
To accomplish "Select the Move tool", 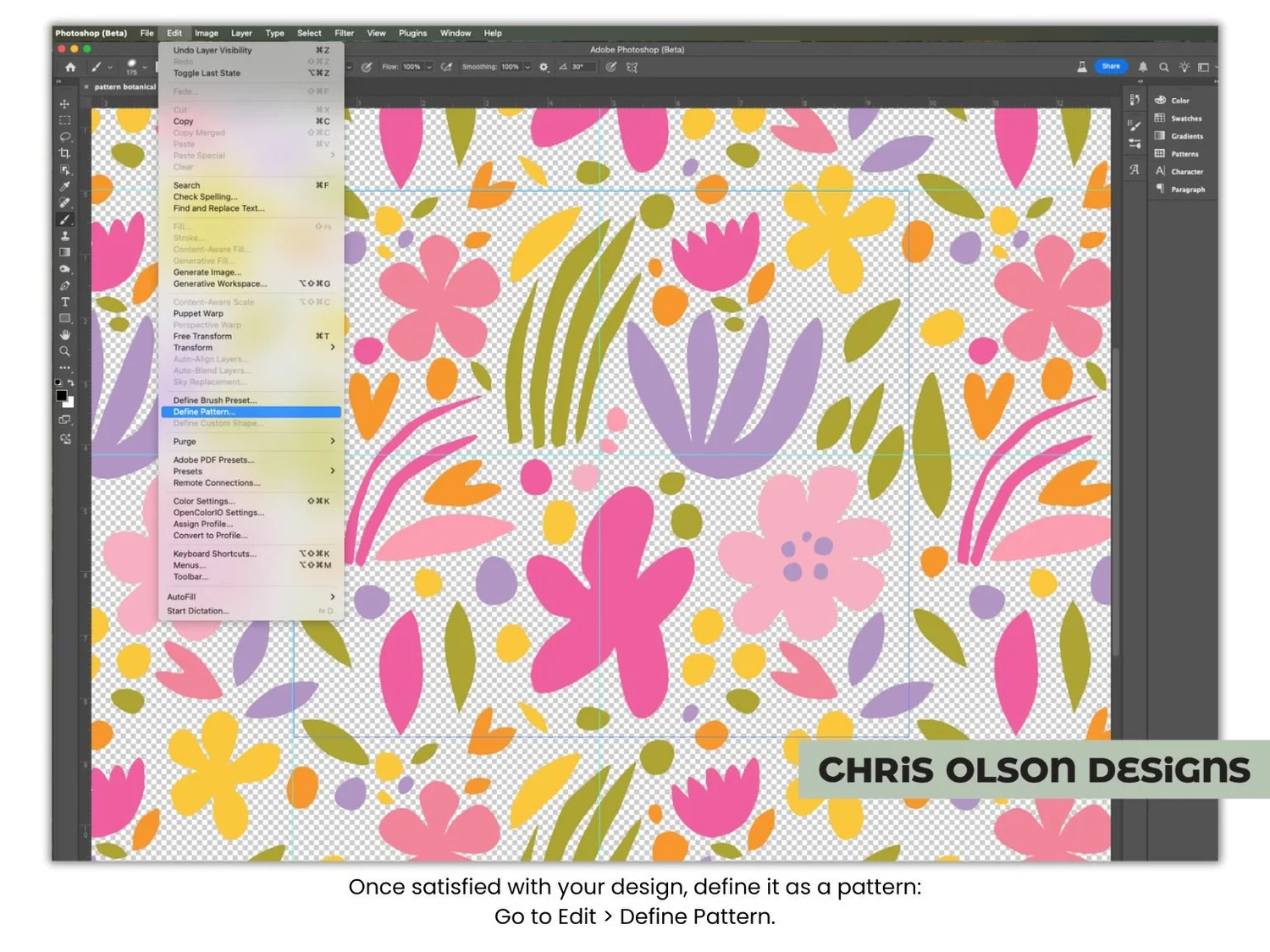I will [x=65, y=102].
